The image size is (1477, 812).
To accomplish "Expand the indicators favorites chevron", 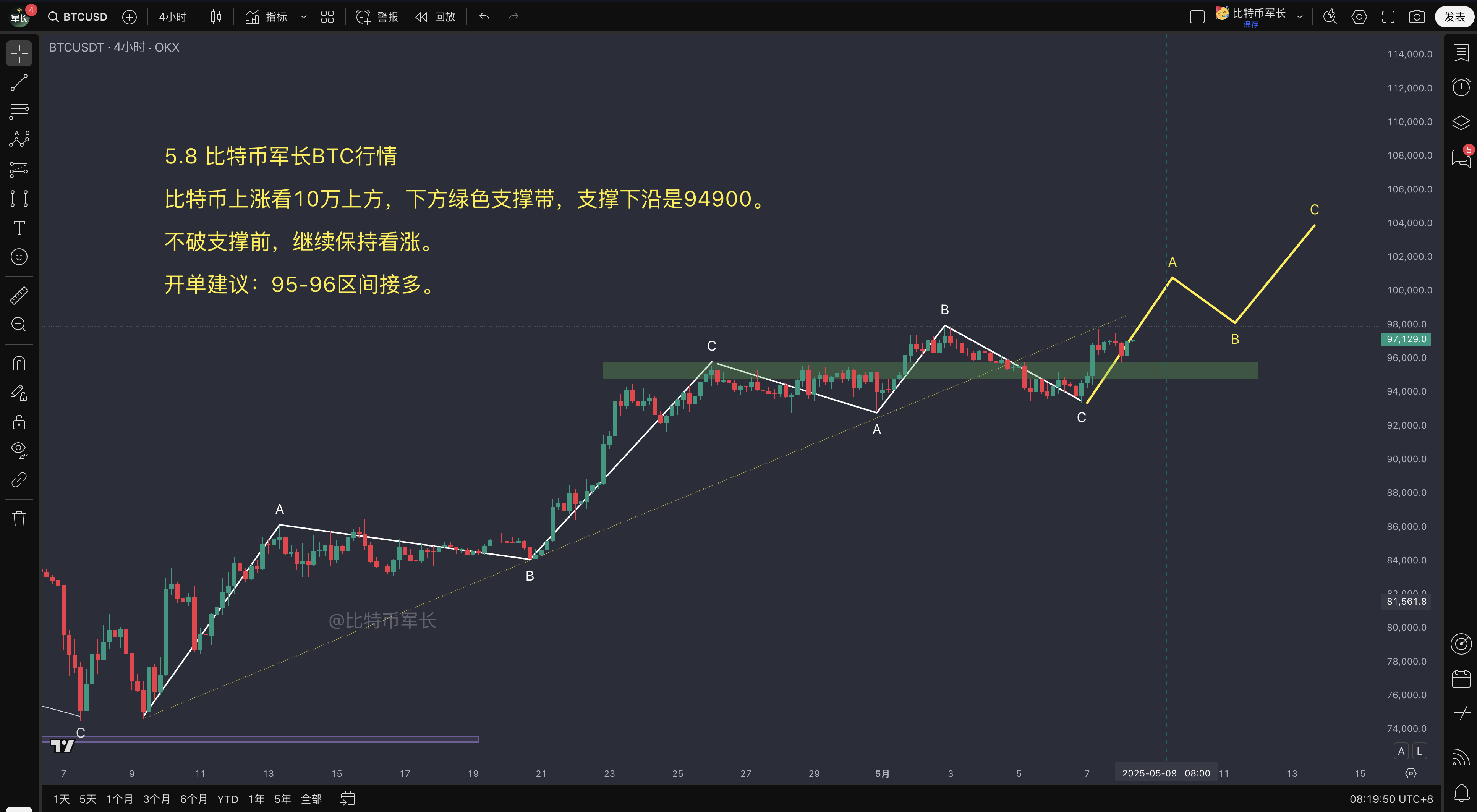I will pyautogui.click(x=304, y=17).
